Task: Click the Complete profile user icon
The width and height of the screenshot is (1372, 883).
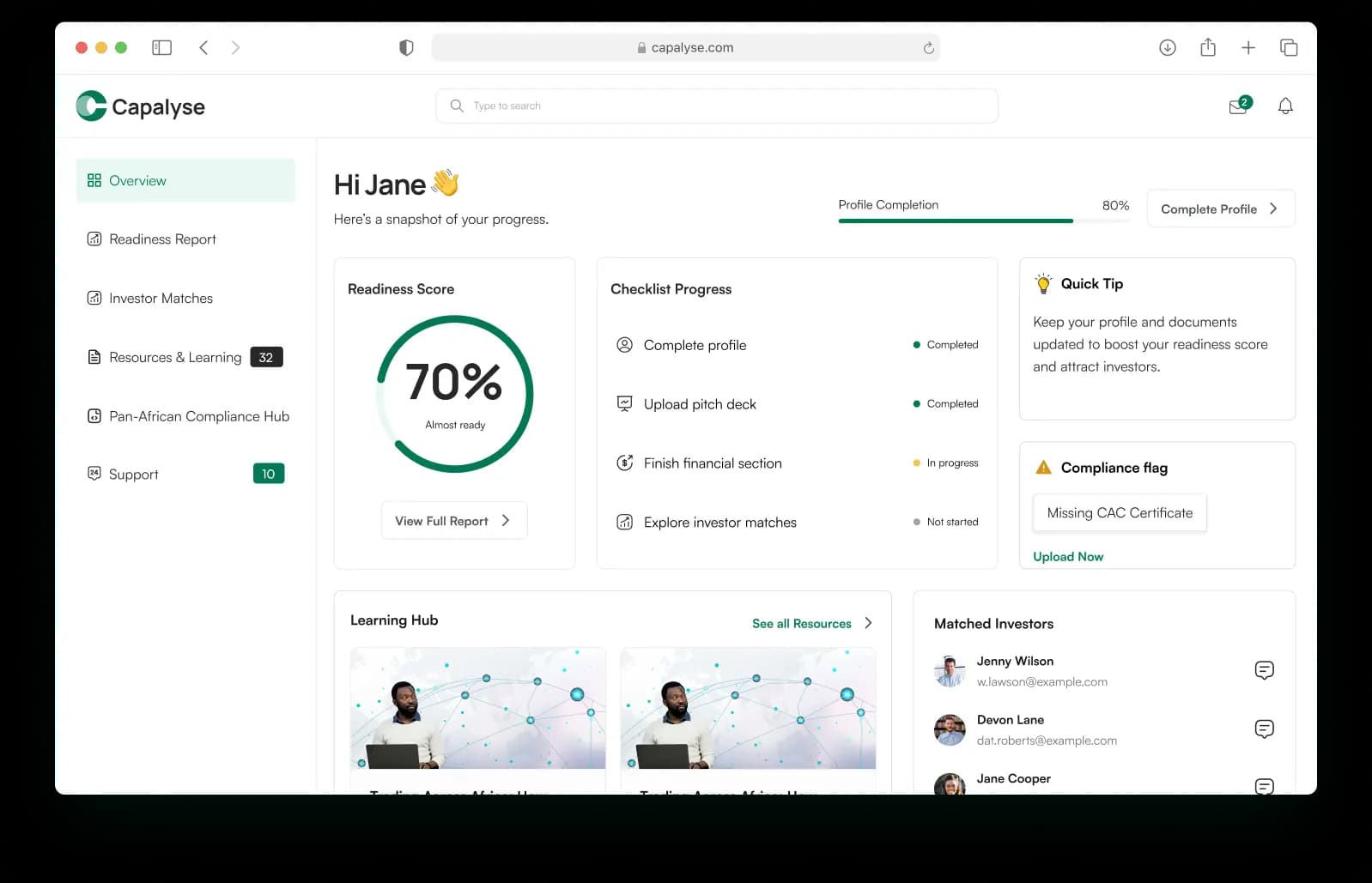Action: pos(625,345)
